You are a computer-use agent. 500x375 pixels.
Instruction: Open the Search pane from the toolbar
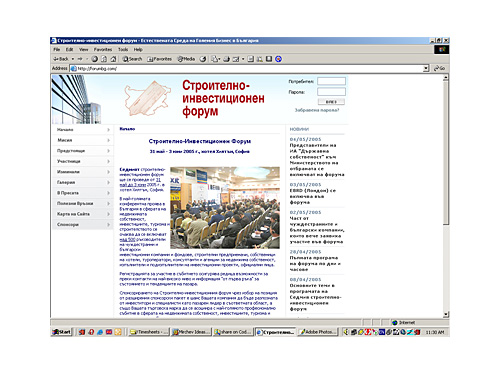132,59
